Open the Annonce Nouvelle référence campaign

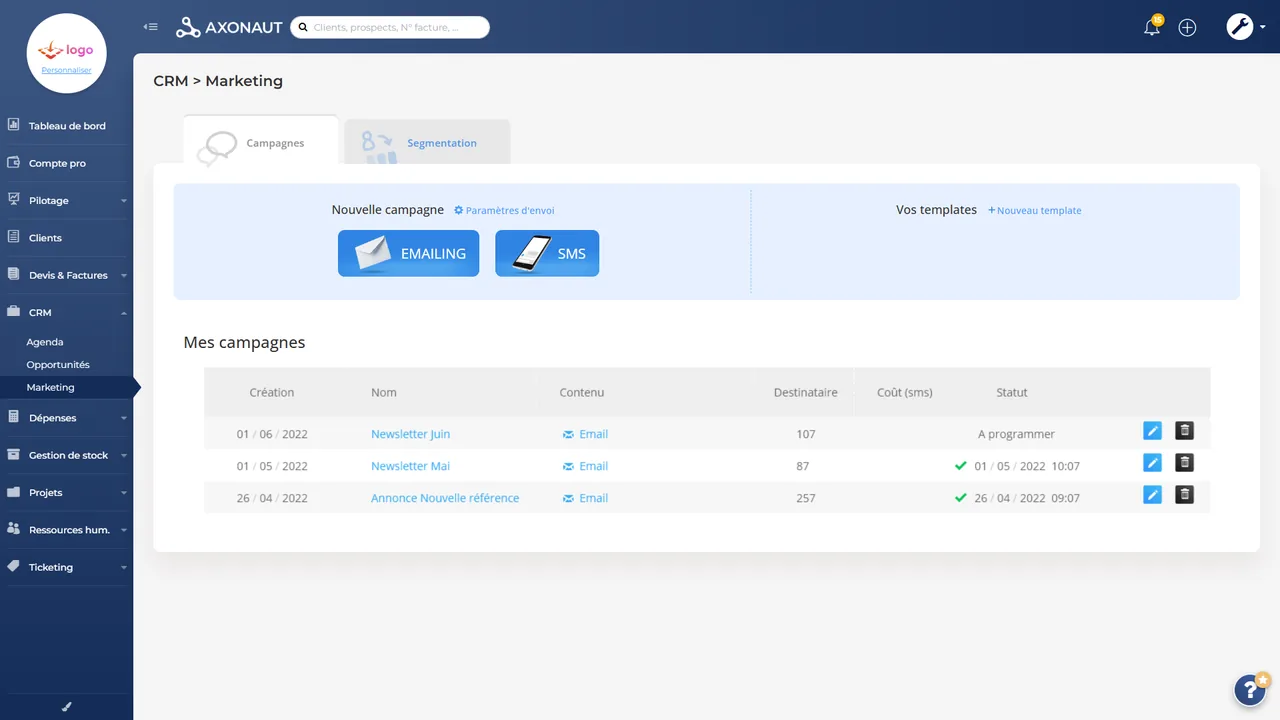coord(445,498)
